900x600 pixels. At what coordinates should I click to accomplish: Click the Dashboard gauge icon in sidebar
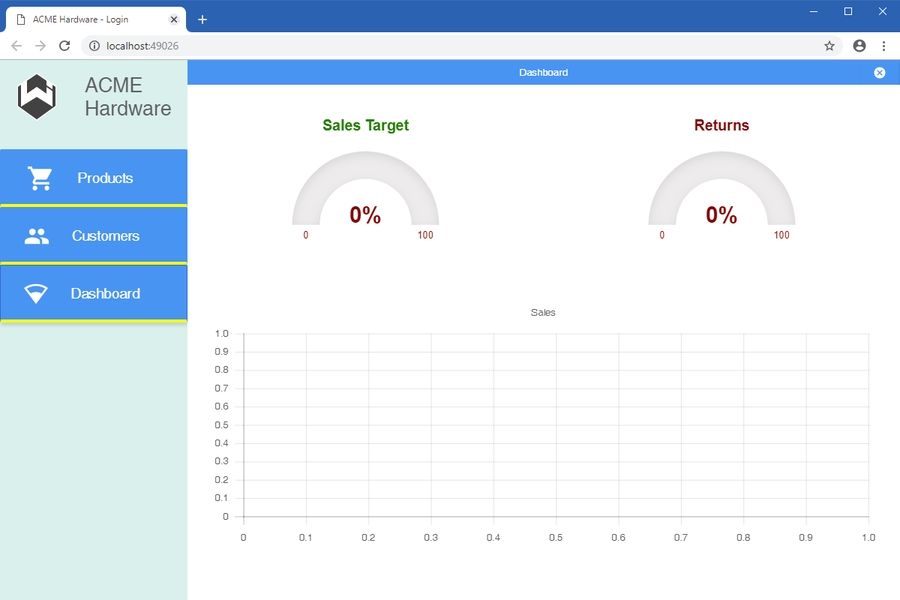tap(36, 293)
